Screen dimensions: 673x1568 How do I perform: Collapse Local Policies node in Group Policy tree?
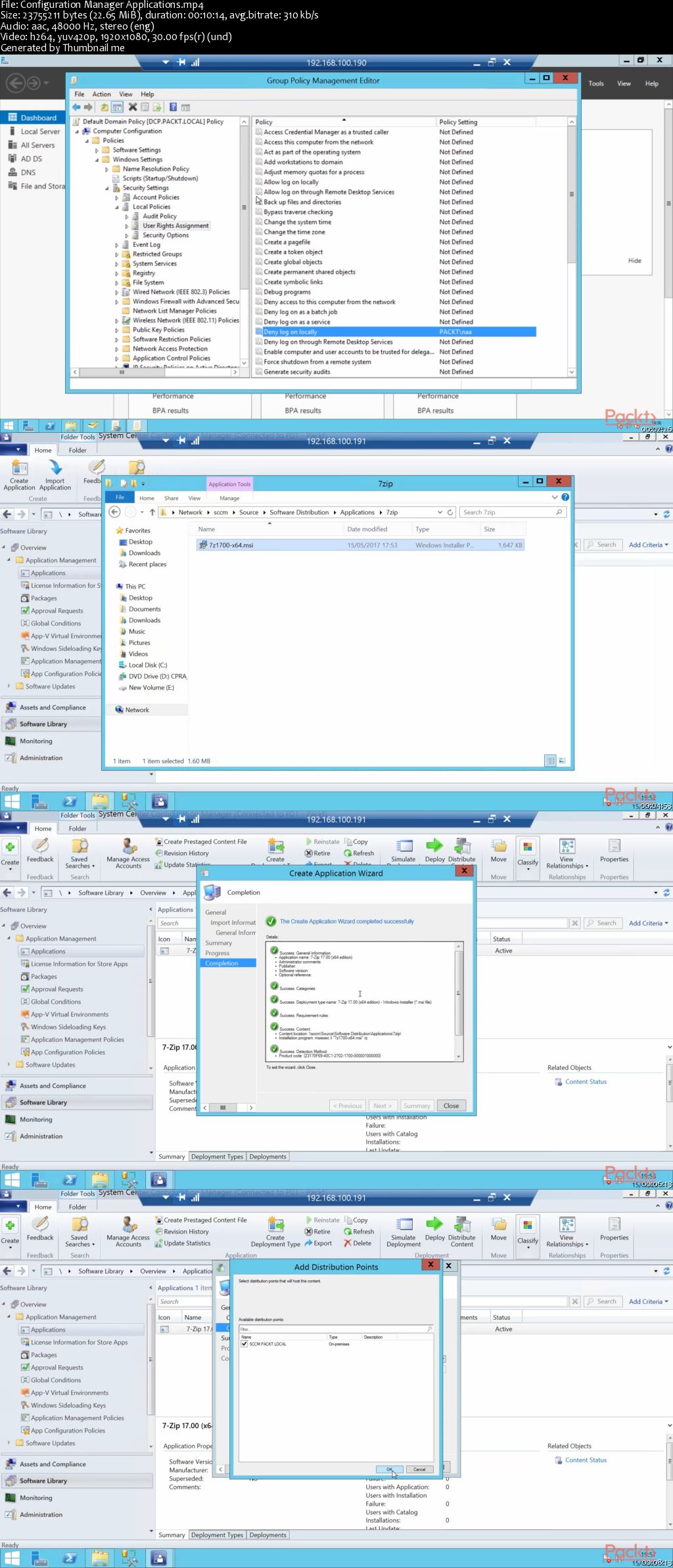(x=117, y=207)
